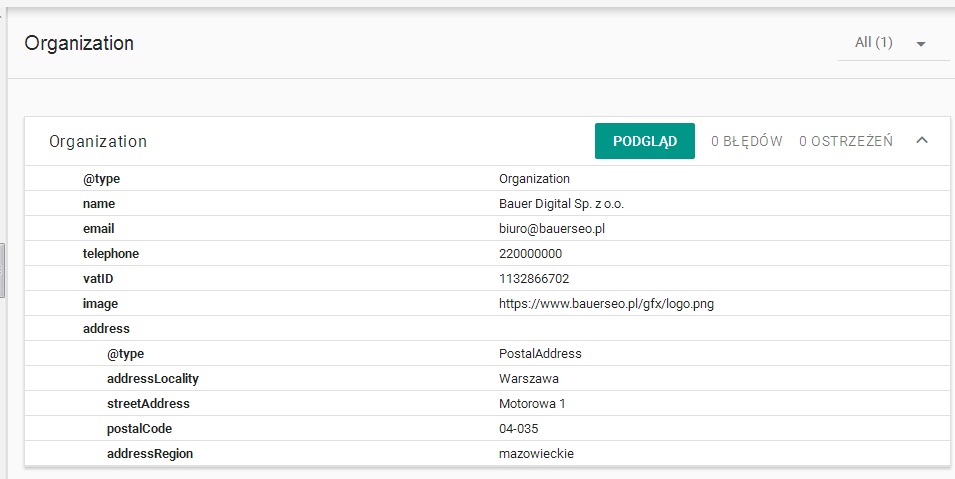955x479 pixels.
Task: Click the email value biuro@bauerseo.pl
Action: [x=552, y=229]
